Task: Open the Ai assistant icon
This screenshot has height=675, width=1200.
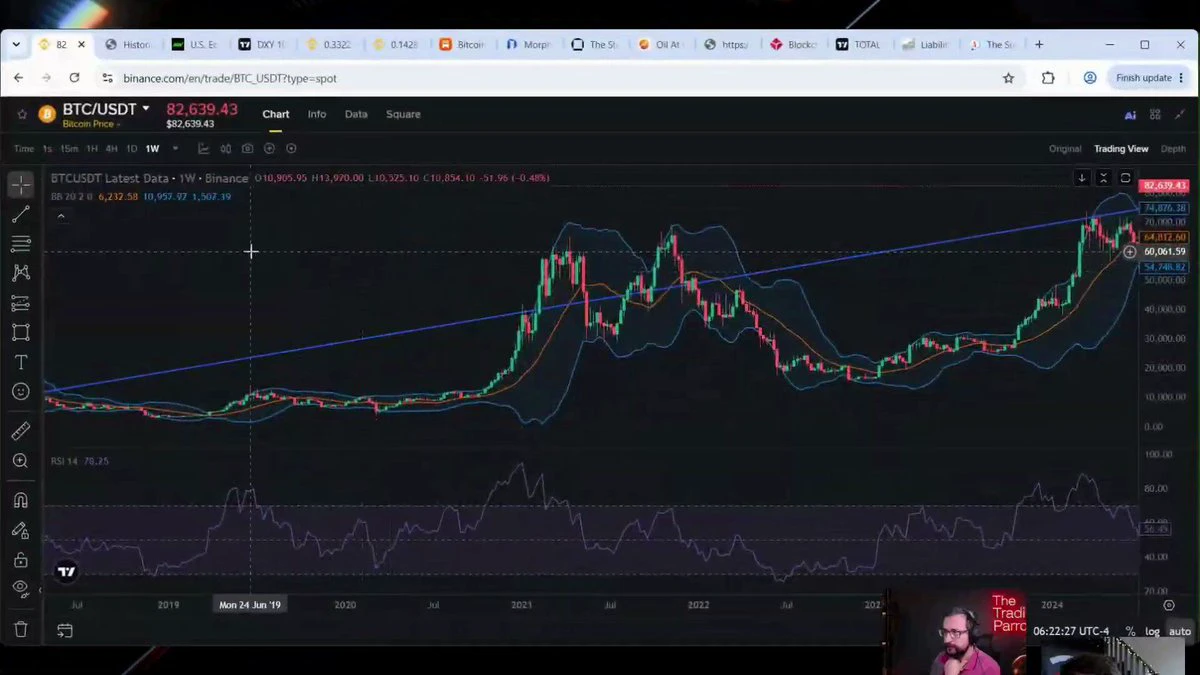Action: tap(1130, 115)
